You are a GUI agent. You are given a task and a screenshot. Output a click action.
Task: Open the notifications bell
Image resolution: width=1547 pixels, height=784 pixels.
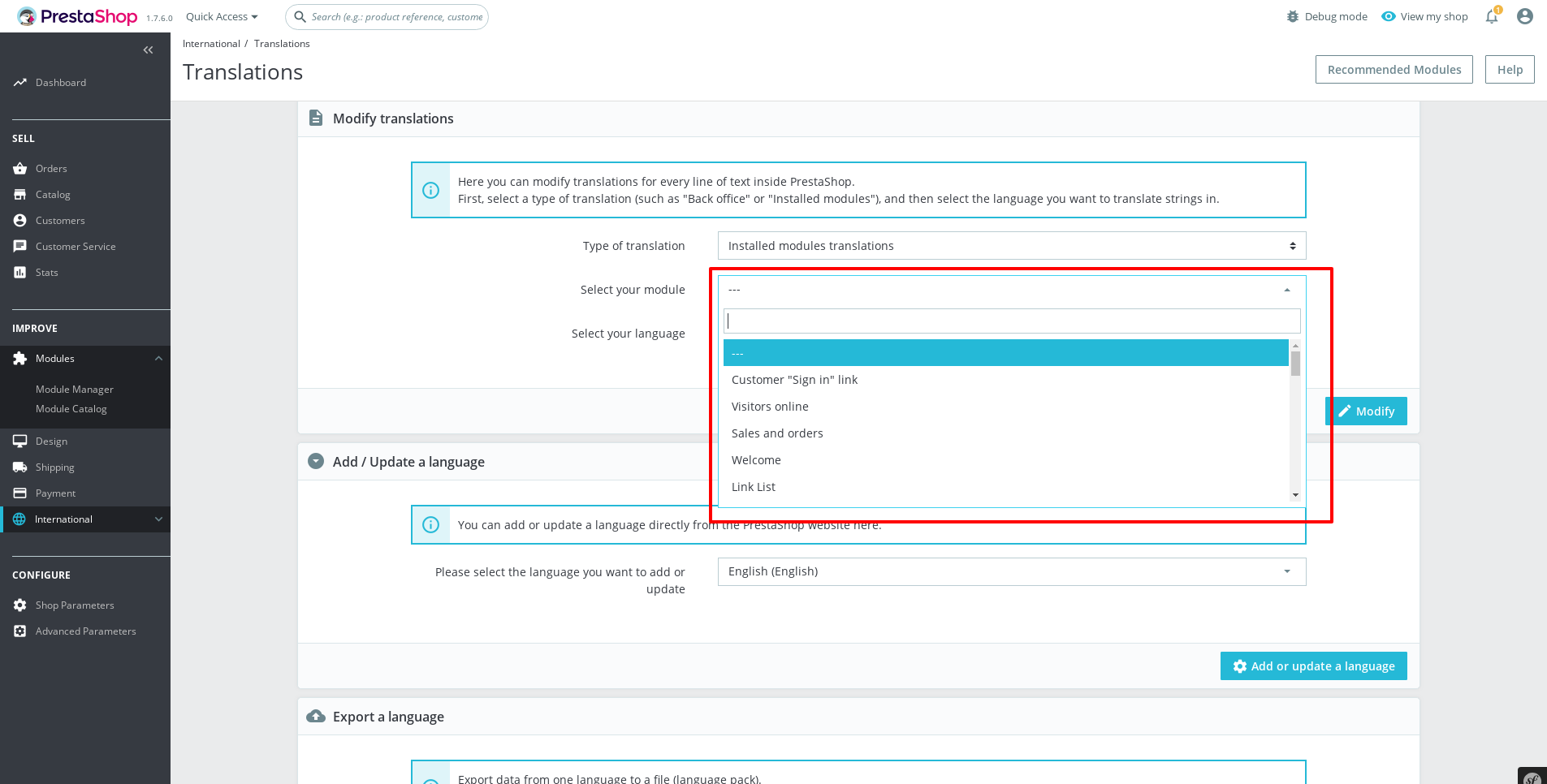[1491, 16]
